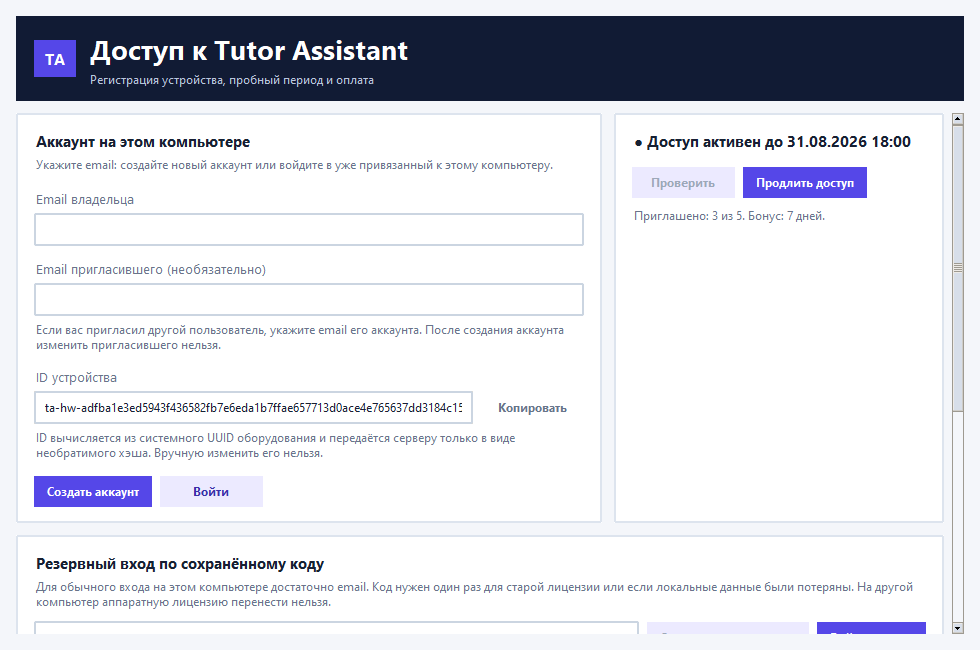The width and height of the screenshot is (980, 650).
Task: Click the Войти button under device ID
Action: (x=211, y=492)
